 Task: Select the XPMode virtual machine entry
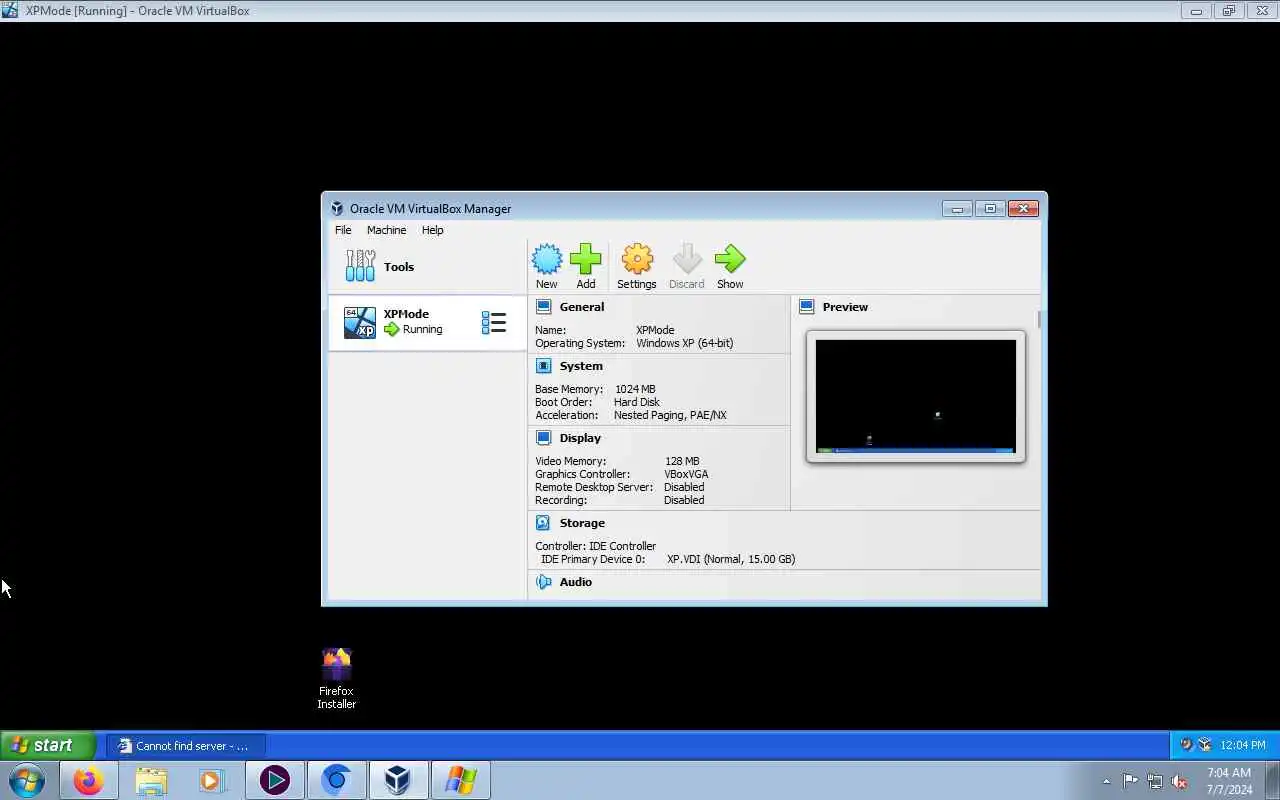(x=427, y=322)
